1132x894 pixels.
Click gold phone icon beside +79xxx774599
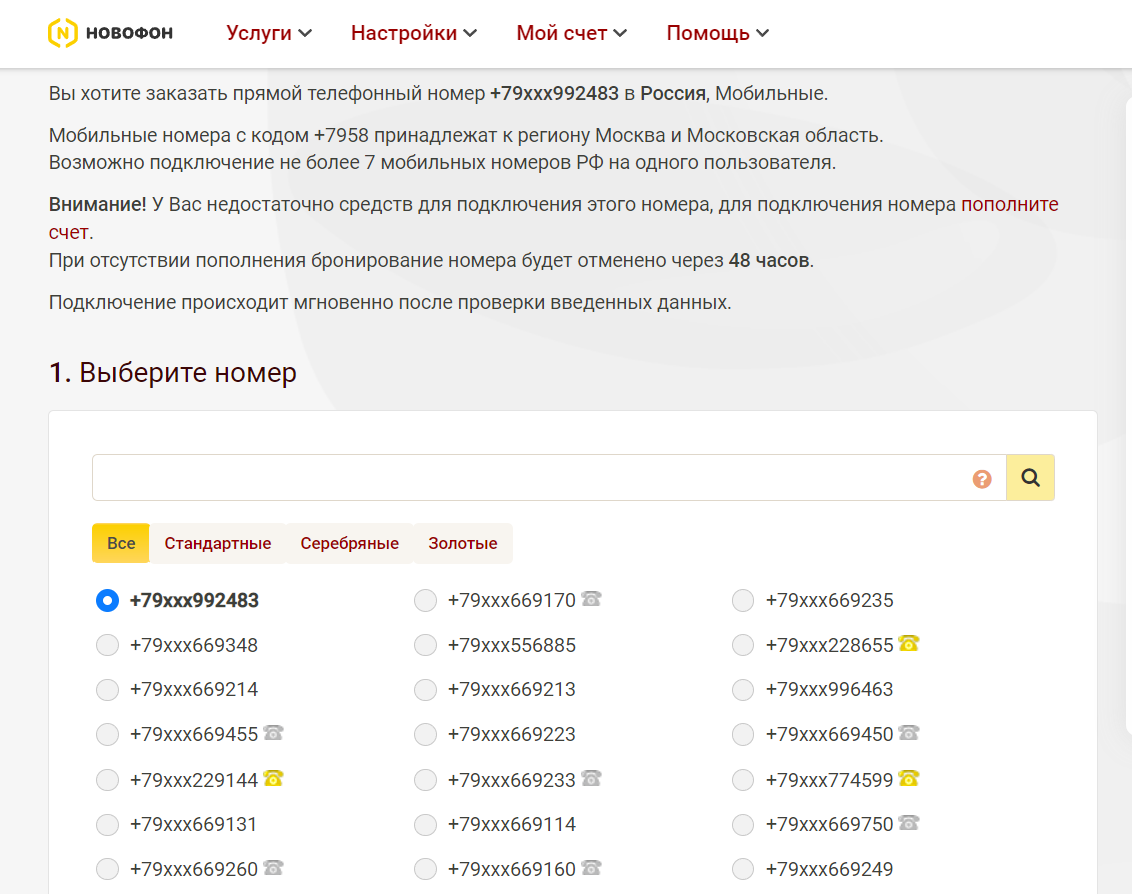[908, 778]
